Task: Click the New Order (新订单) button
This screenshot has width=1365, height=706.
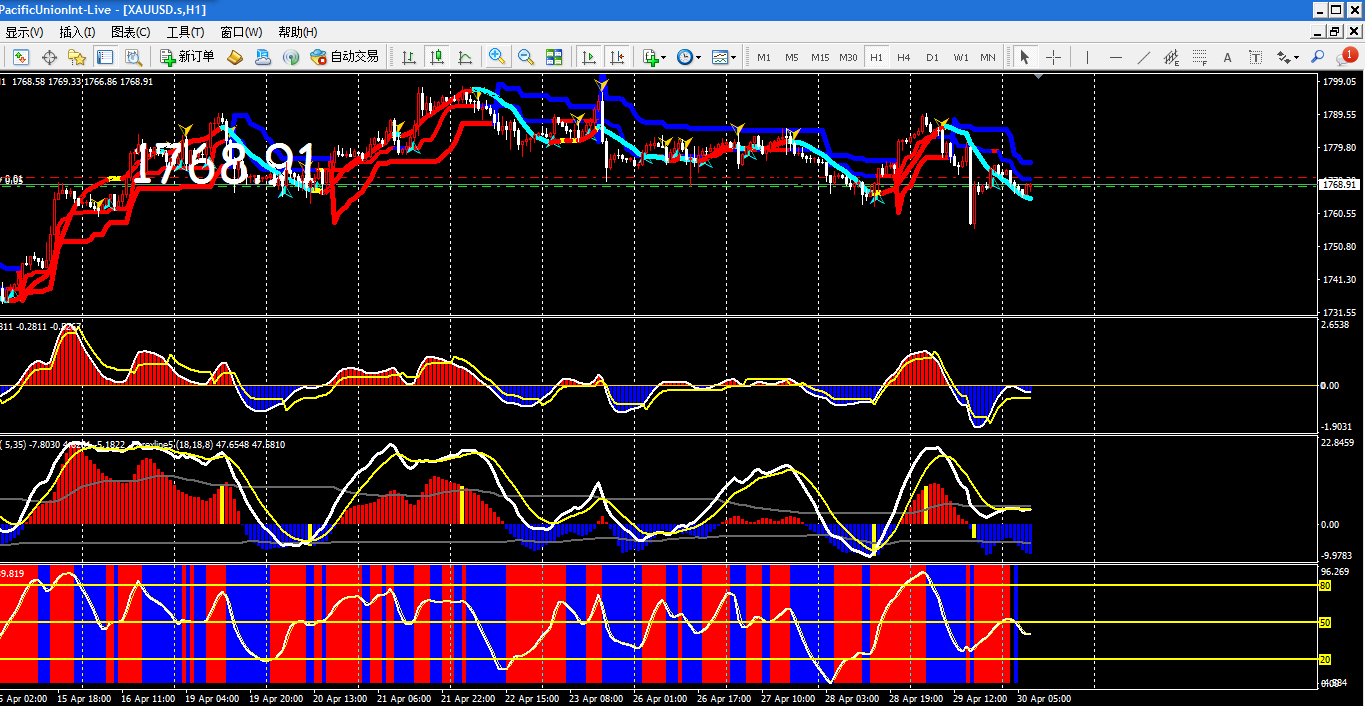Action: pos(187,57)
